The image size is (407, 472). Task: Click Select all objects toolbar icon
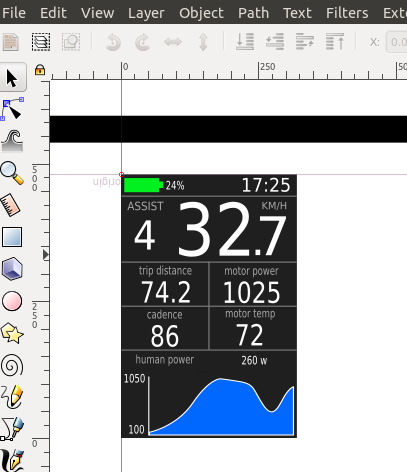[x=11, y=42]
